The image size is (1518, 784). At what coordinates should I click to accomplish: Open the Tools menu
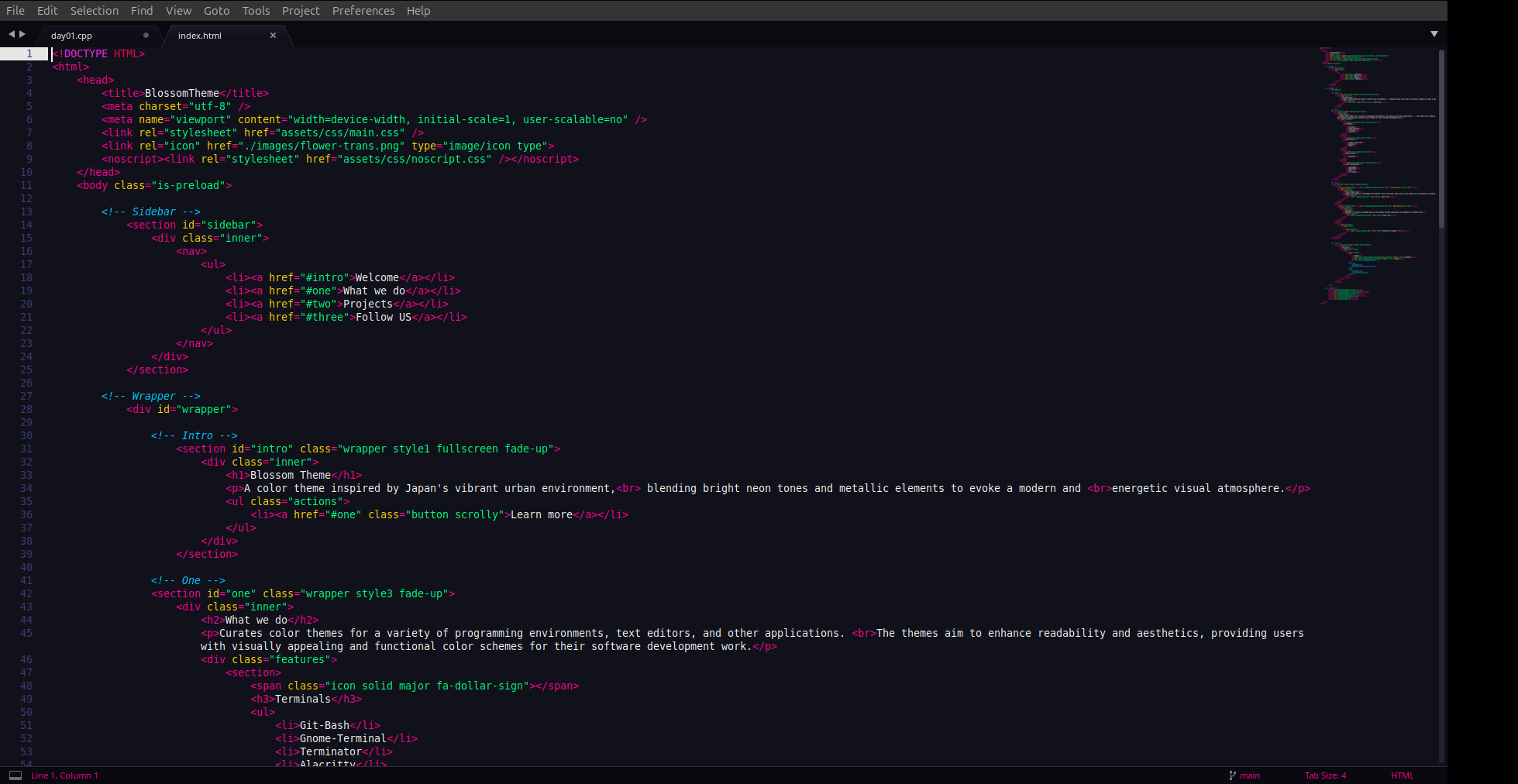[x=256, y=11]
